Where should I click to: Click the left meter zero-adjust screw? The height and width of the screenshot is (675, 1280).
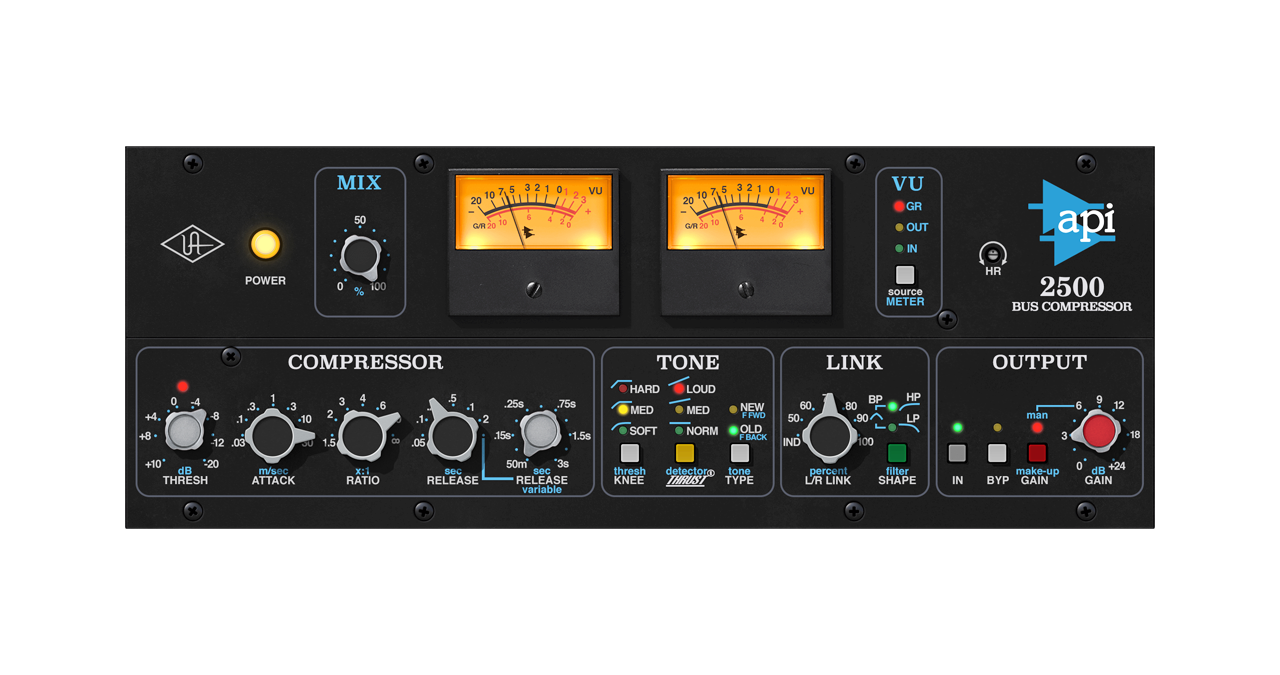coord(534,290)
